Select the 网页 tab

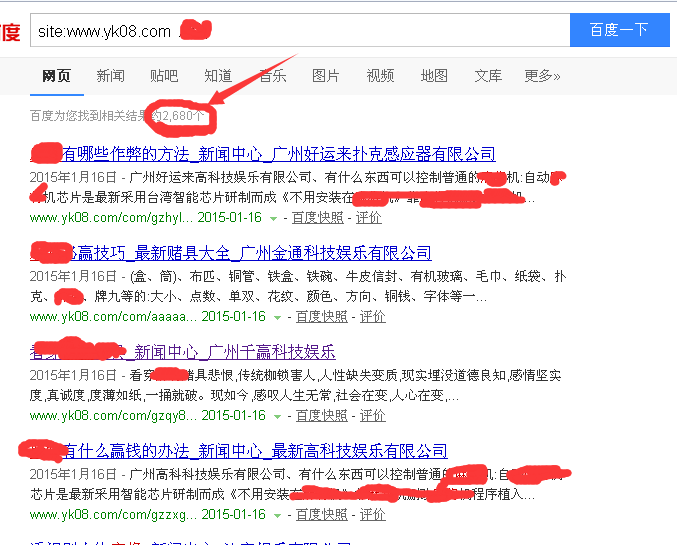click(x=56, y=76)
